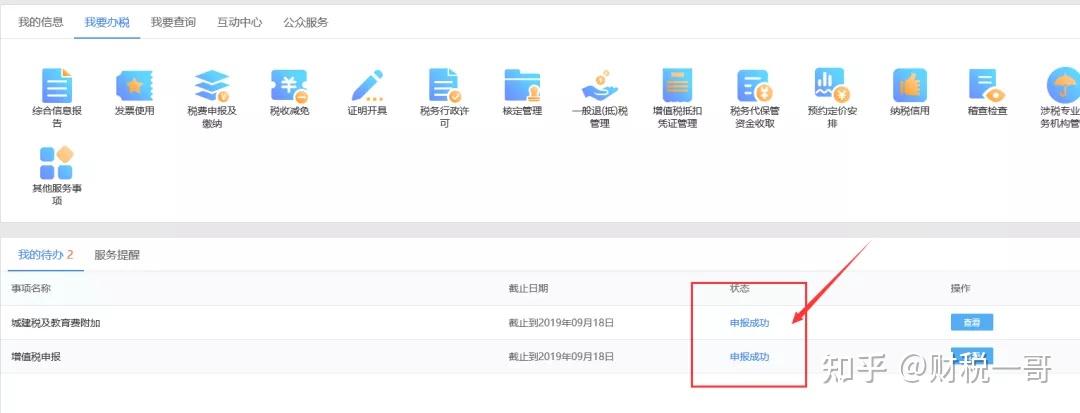Open 稽查检查 icon
1080x413 pixels.
point(987,86)
